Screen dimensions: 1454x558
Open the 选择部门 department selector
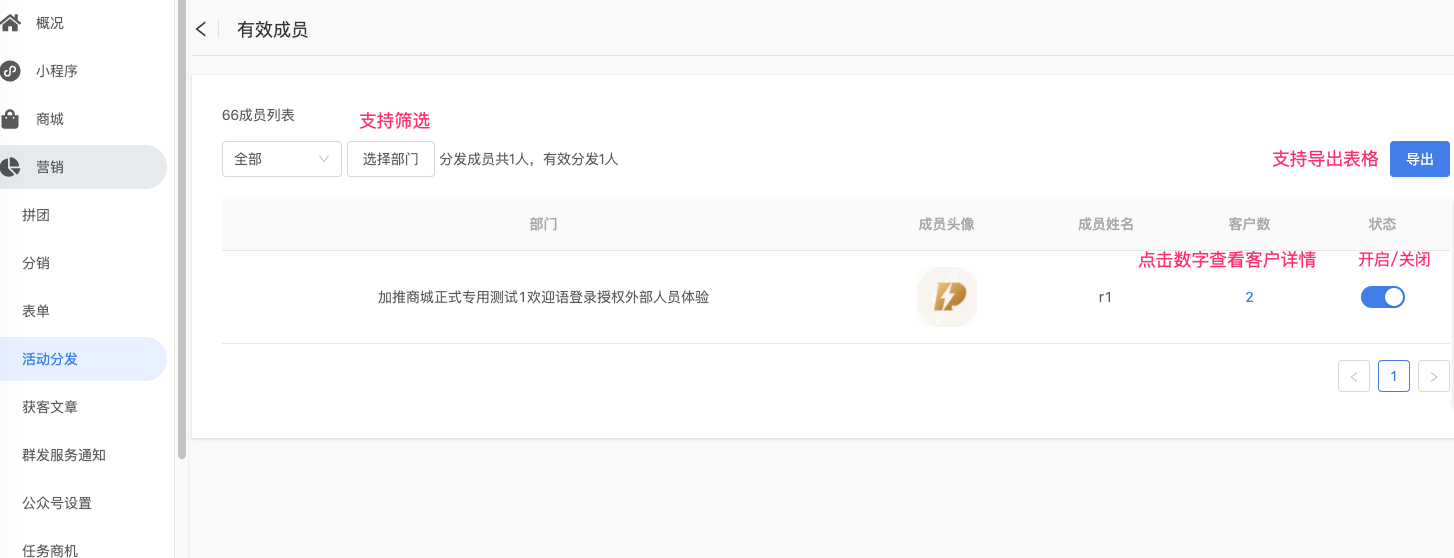[x=391, y=159]
